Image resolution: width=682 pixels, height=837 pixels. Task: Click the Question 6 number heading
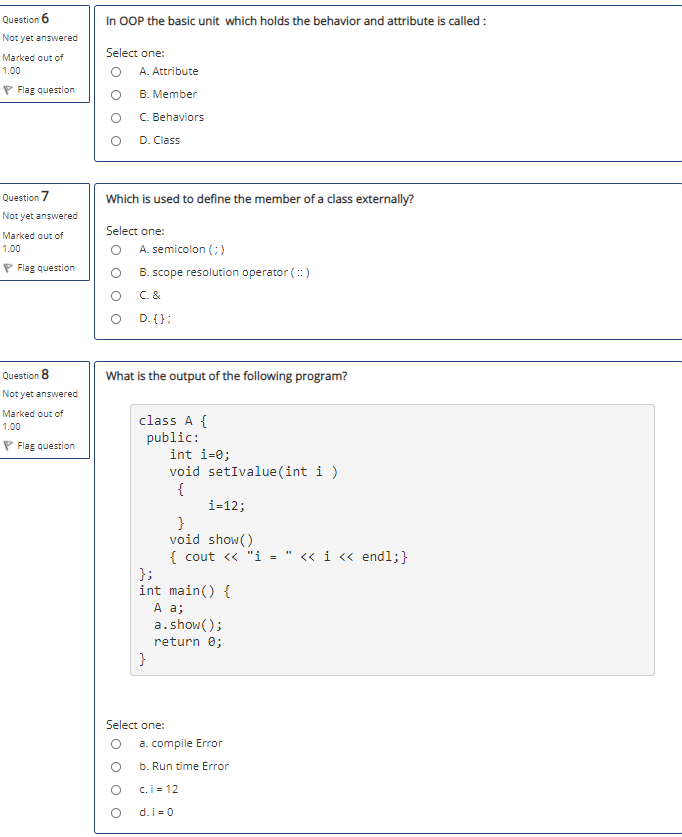coord(26,19)
